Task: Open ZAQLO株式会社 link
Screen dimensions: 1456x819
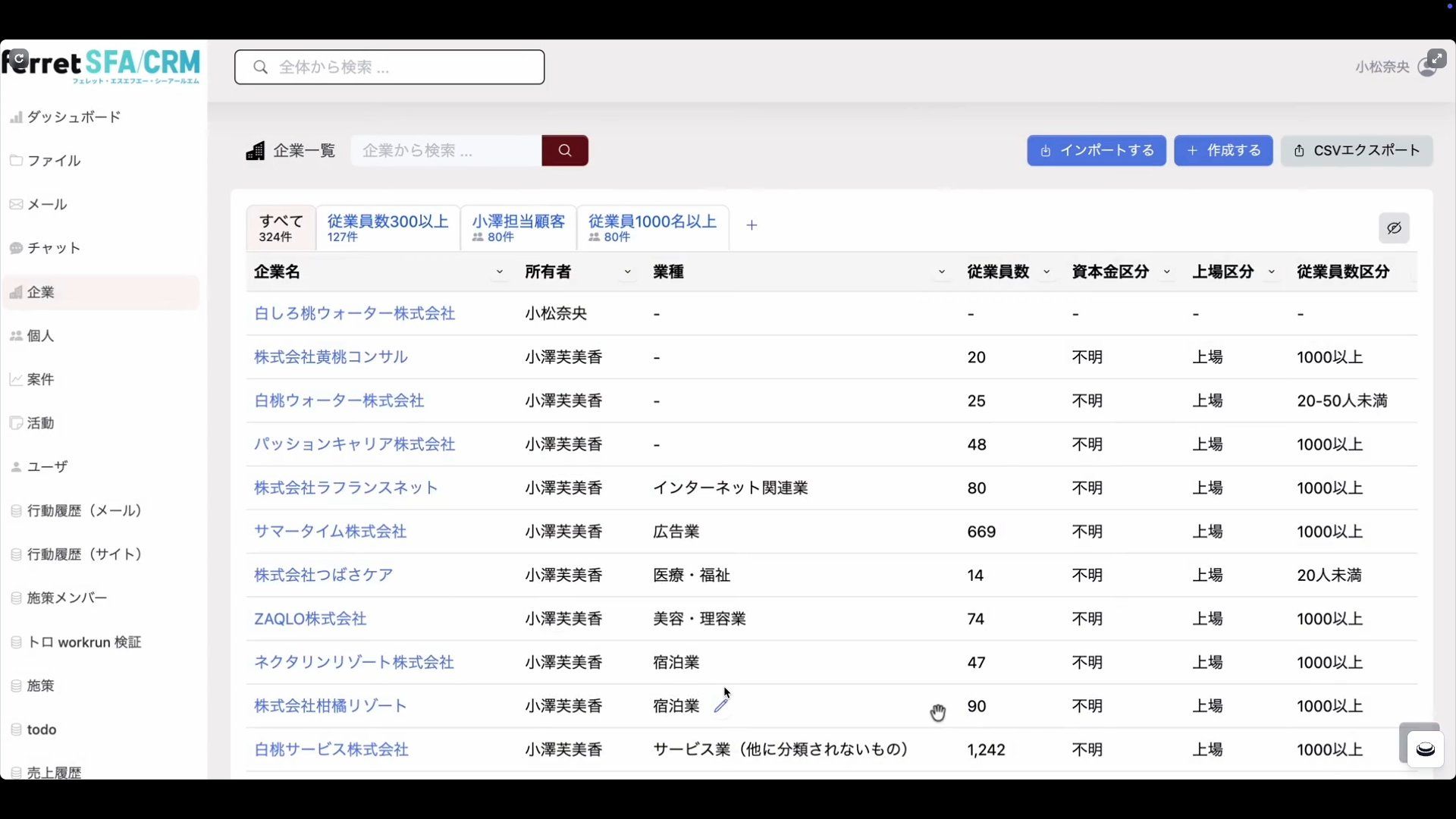Action: pos(310,619)
